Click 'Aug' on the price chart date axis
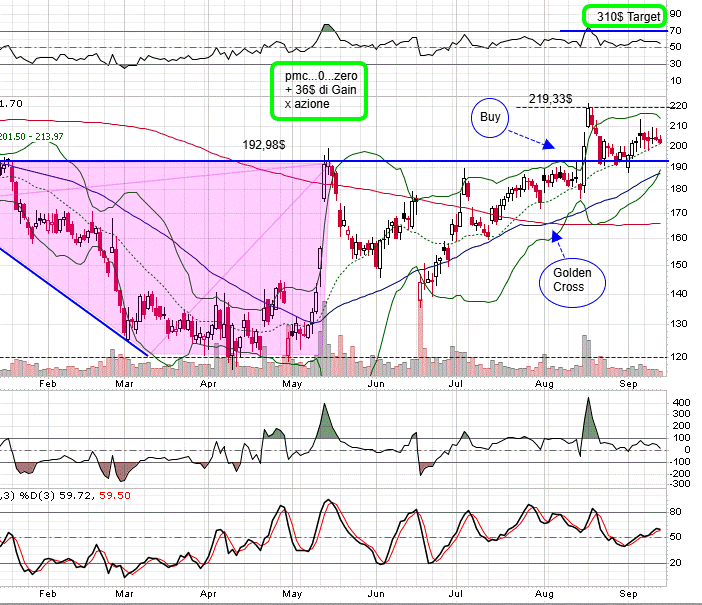Screen dimensions: 702x605 pos(544,384)
